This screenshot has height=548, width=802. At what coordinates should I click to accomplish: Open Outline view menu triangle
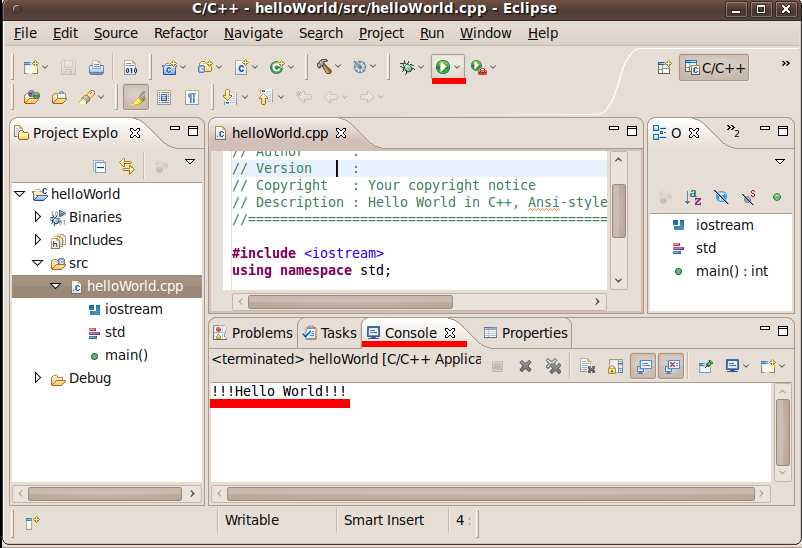[780, 162]
